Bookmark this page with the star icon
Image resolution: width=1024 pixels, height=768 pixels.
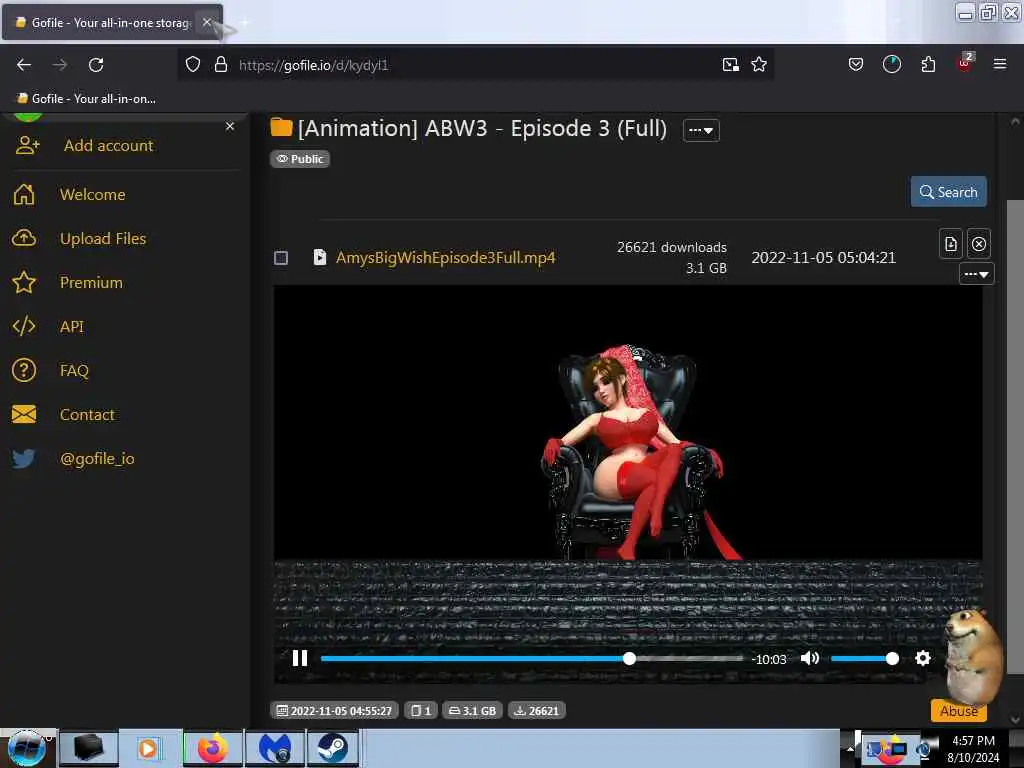point(759,64)
